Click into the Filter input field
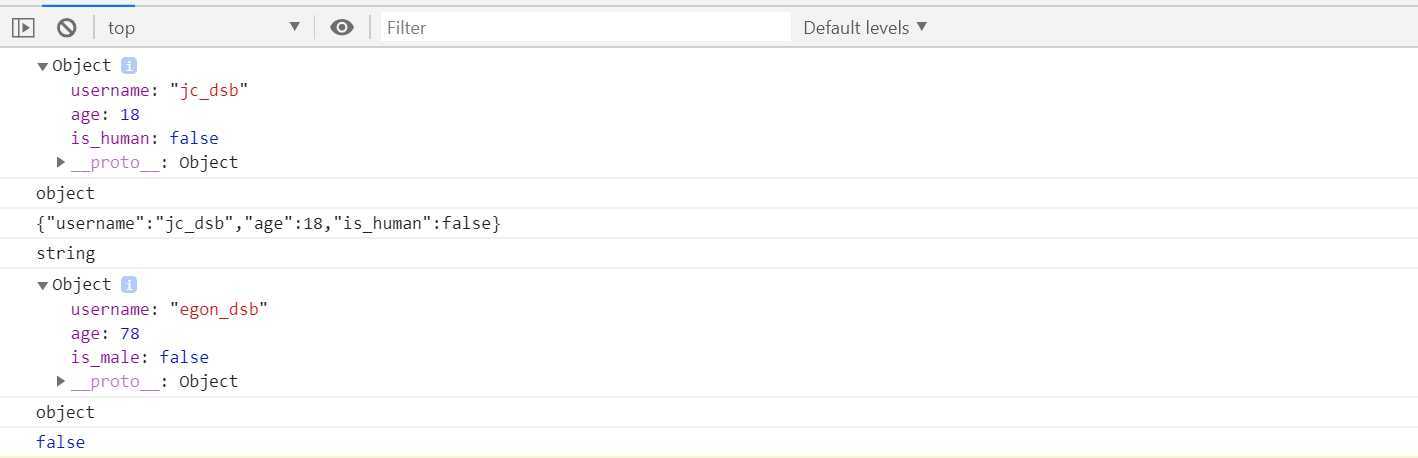The width and height of the screenshot is (1418, 458). coord(586,27)
